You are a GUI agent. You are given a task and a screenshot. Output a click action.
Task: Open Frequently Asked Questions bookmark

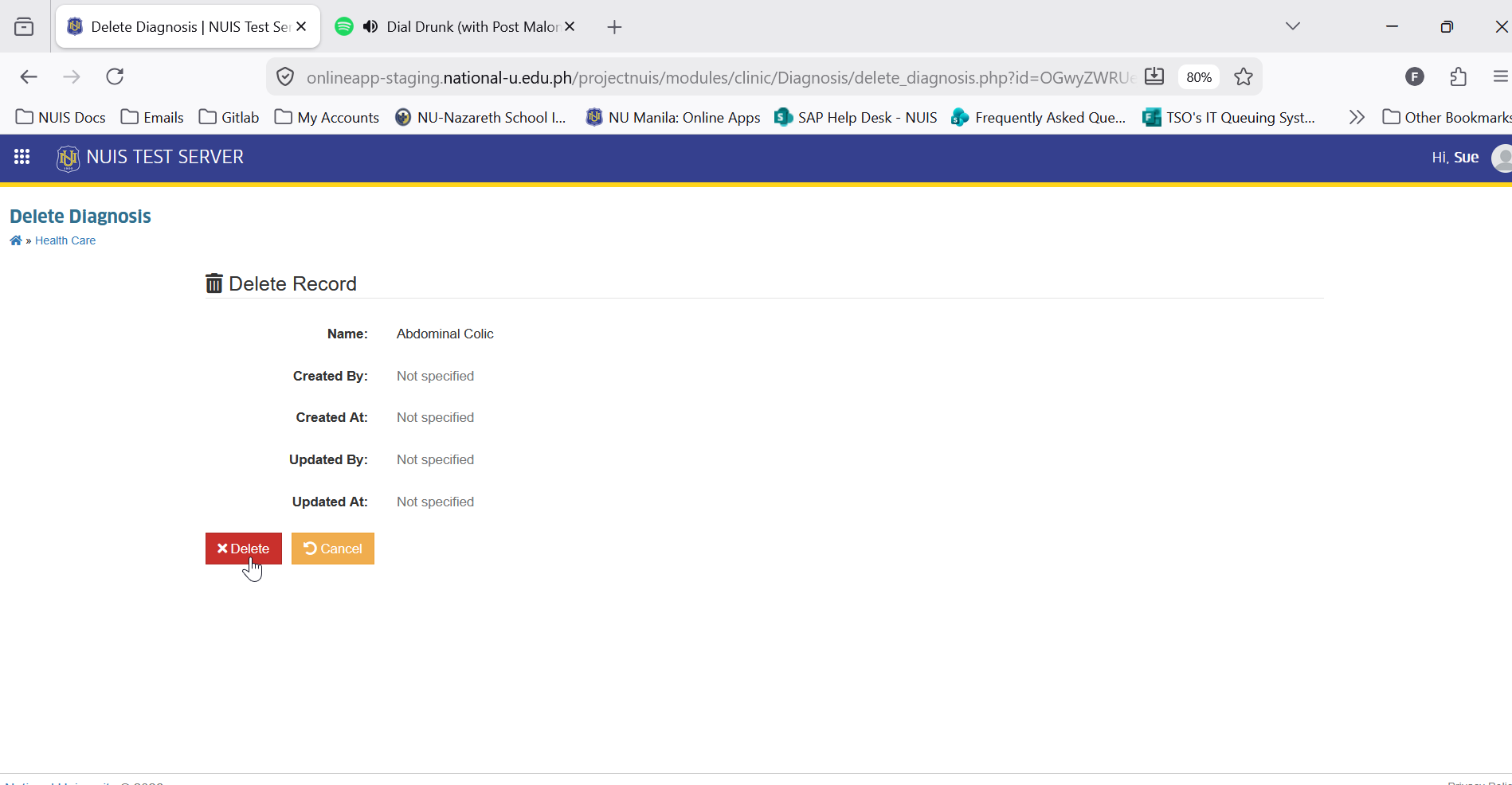(1039, 117)
